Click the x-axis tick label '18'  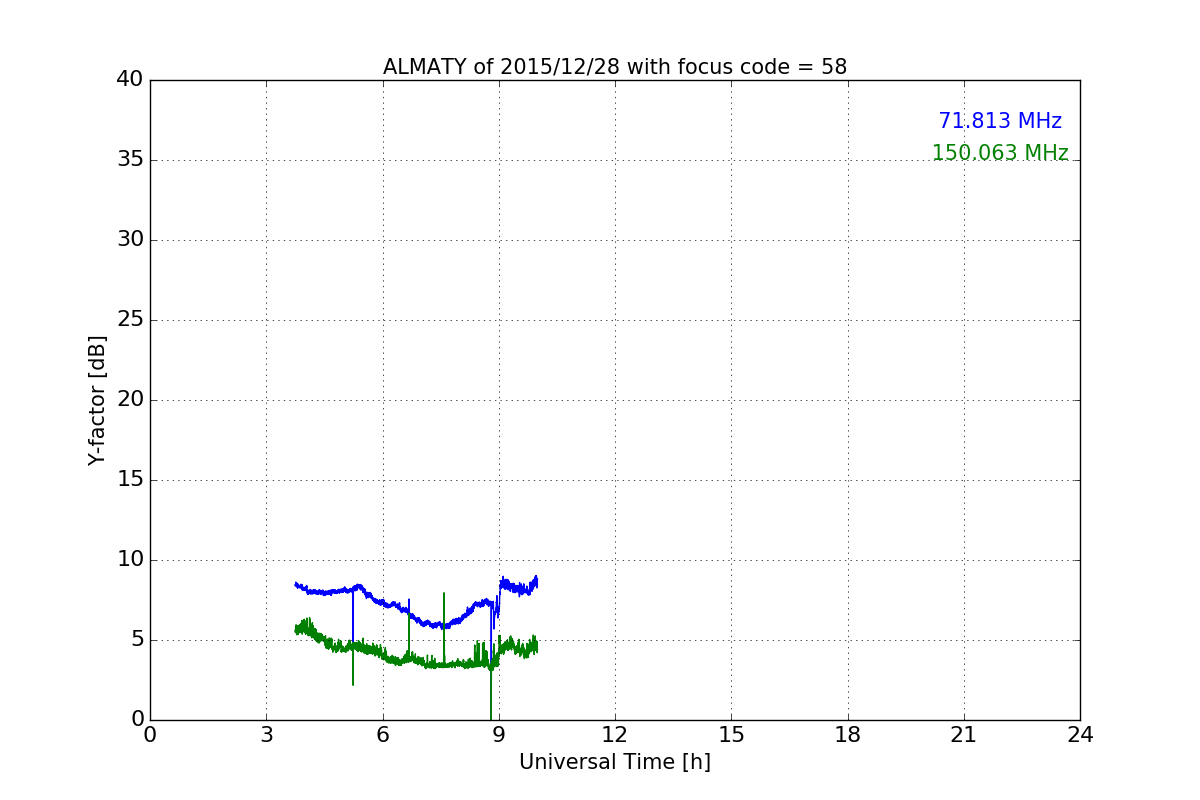(848, 735)
